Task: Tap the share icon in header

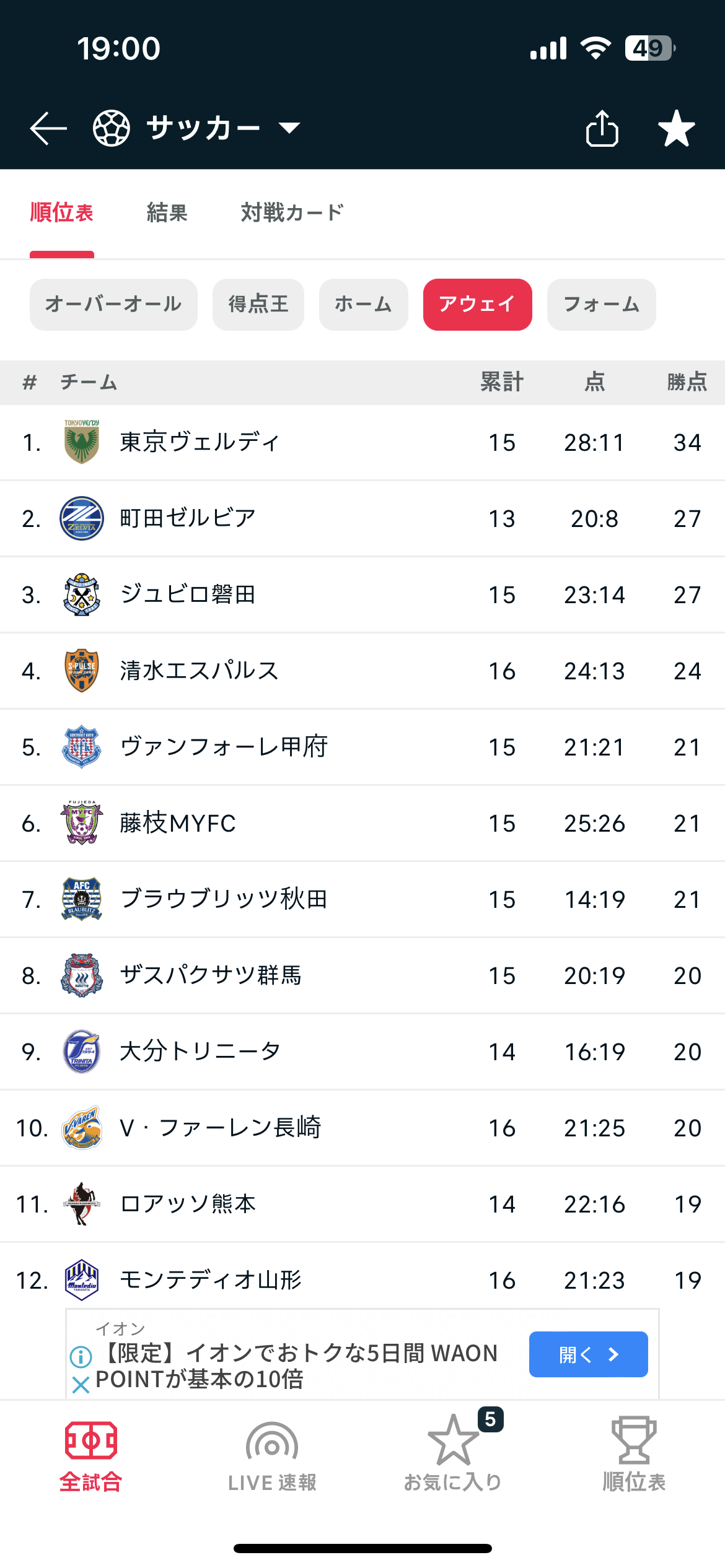Action: coord(602,128)
